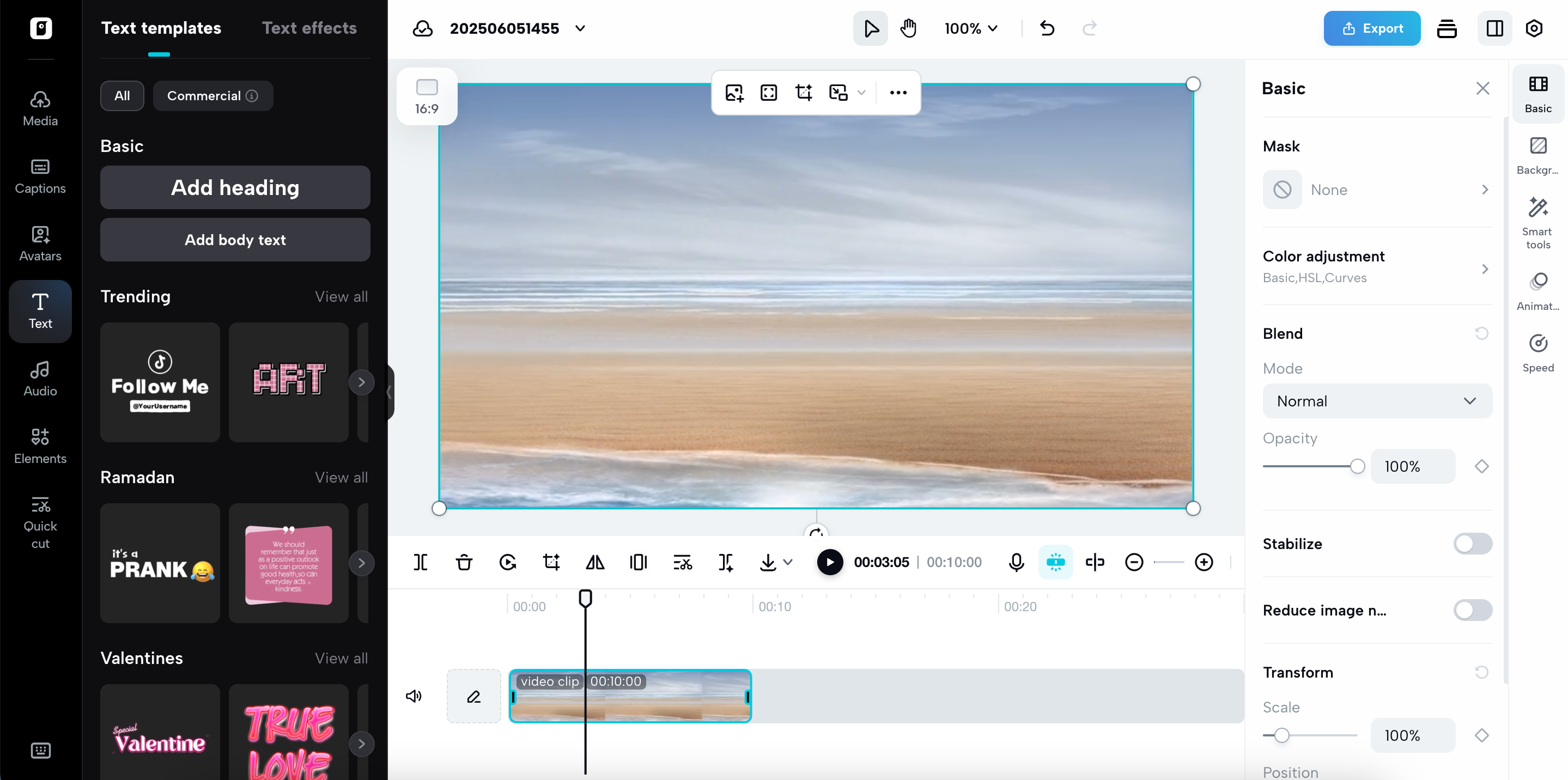The width and height of the screenshot is (1568, 780).
Task: Click the microphone record voiceover icon
Action: tap(1016, 562)
